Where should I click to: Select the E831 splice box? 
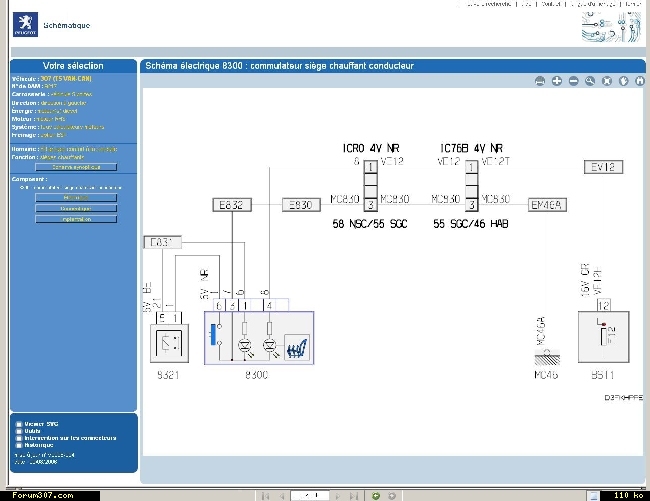(x=162, y=242)
